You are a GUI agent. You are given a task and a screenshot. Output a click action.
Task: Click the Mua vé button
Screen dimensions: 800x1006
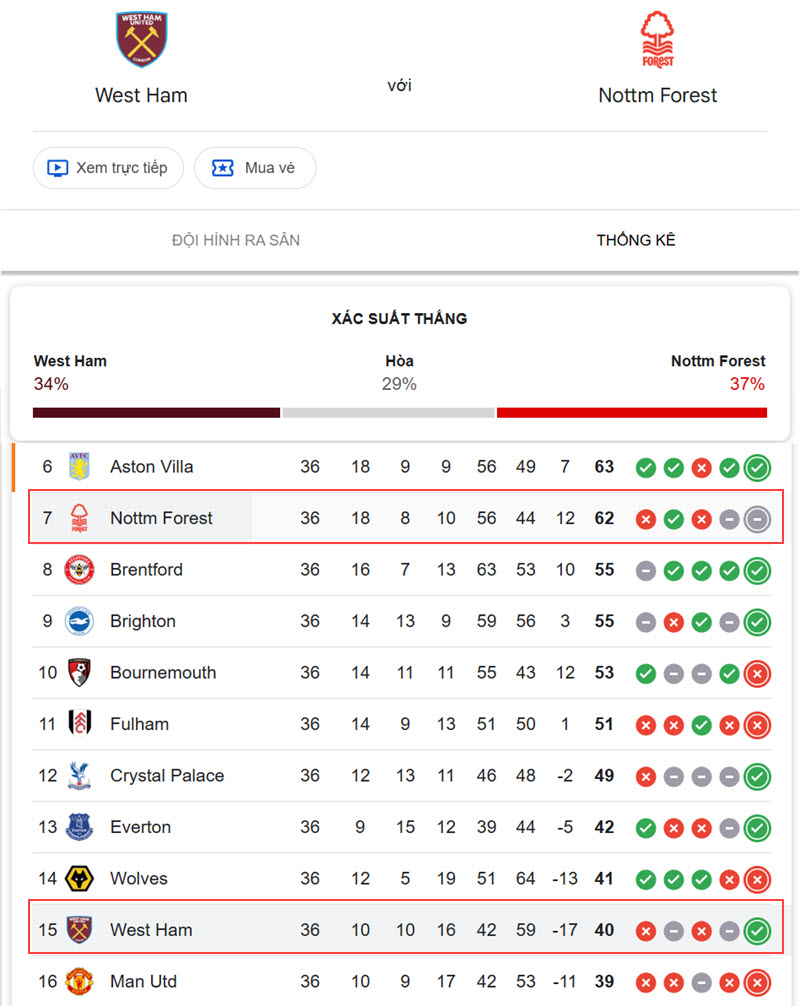255,168
